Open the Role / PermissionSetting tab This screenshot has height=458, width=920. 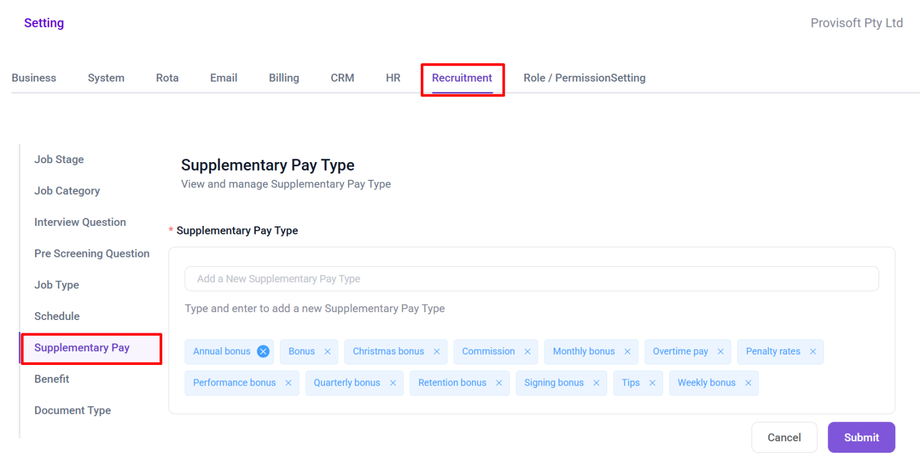coord(584,78)
